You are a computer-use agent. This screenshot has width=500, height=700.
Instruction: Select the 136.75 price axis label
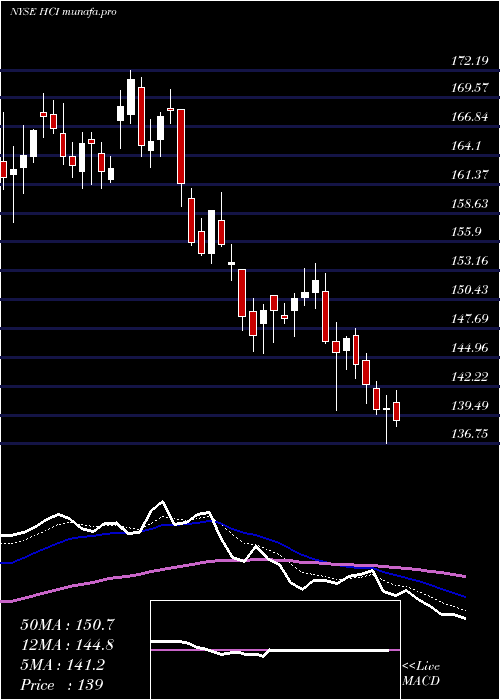tap(470, 434)
